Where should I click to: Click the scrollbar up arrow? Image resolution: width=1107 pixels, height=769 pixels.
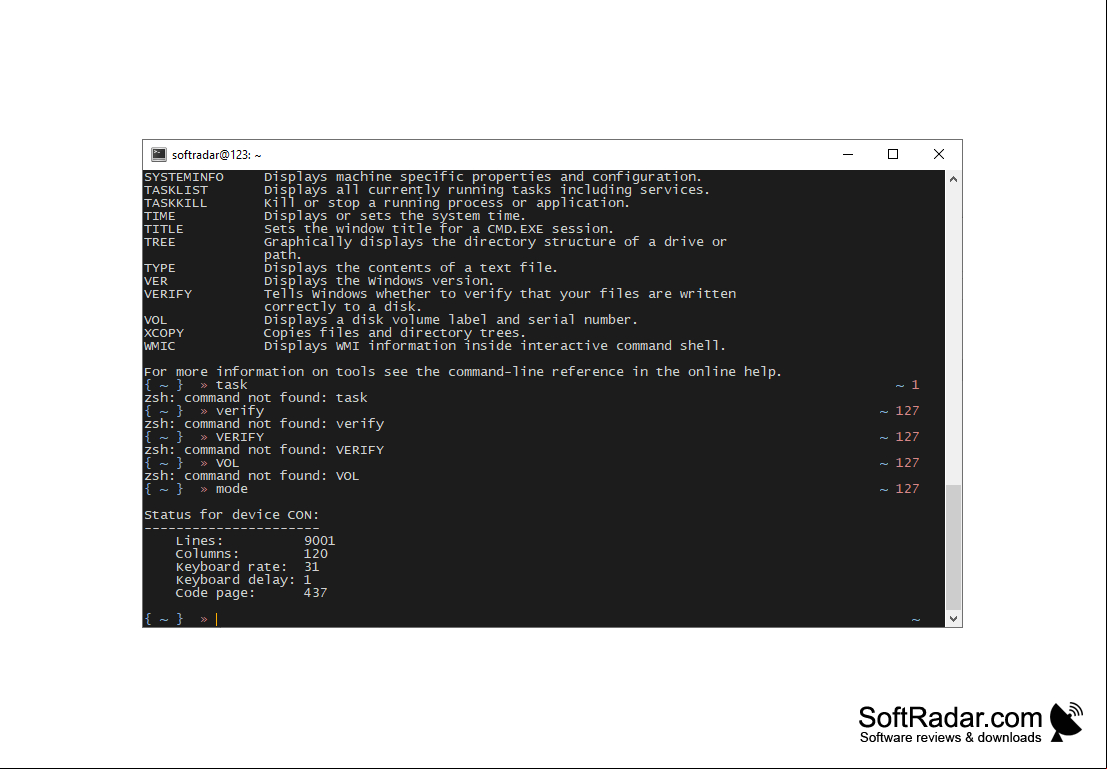tap(953, 179)
